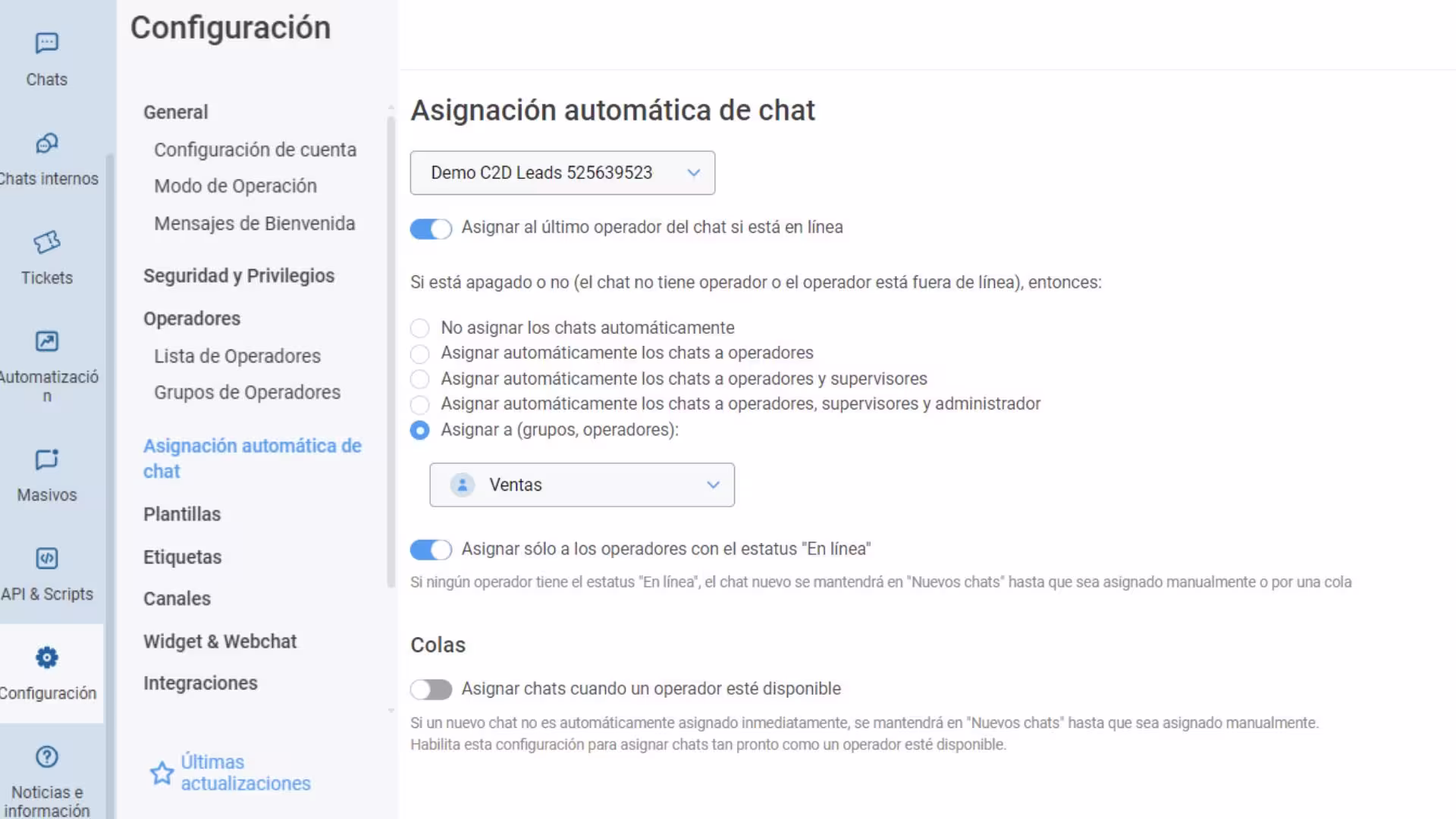Open the Demo C2D Leads channel dropdown
This screenshot has width=1456, height=819.
click(563, 173)
